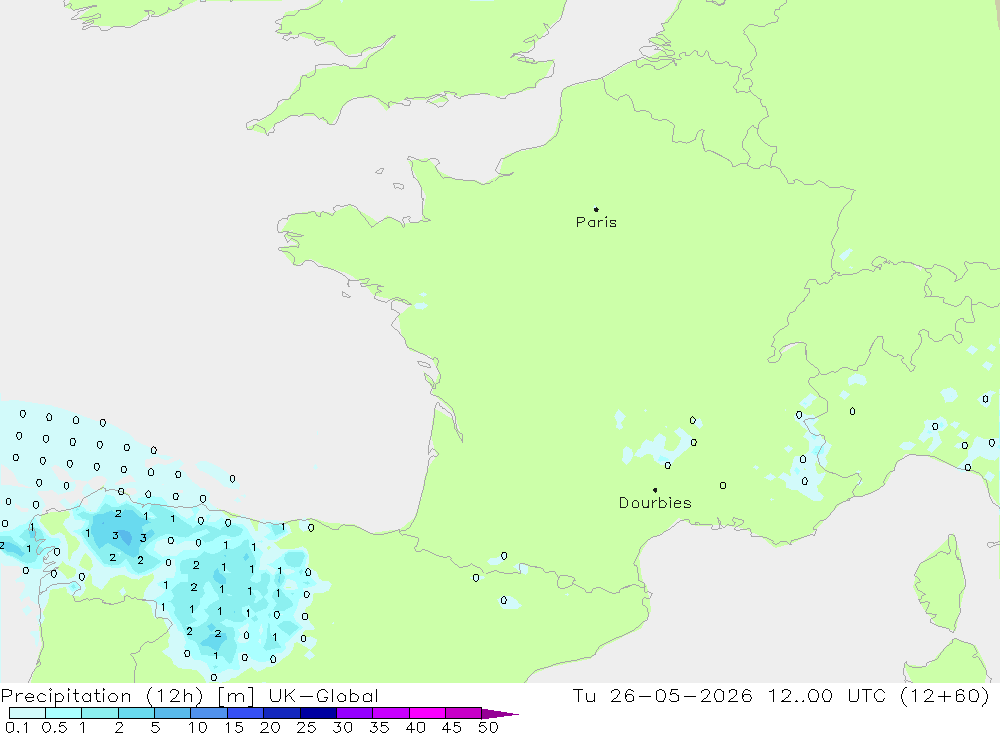Click the 'UK-Global' model name text

pyautogui.click(x=323, y=696)
